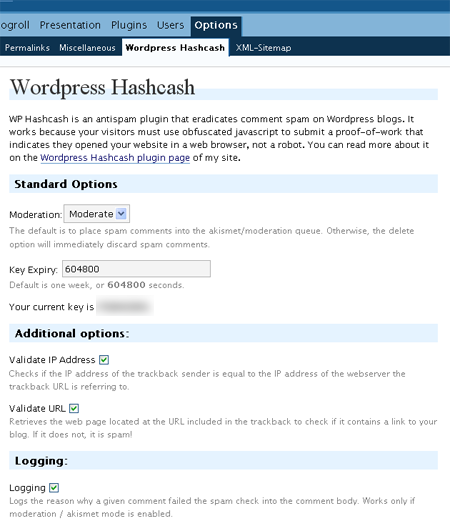
Task: Open the XML-Sitemap options tab
Action: [263, 48]
